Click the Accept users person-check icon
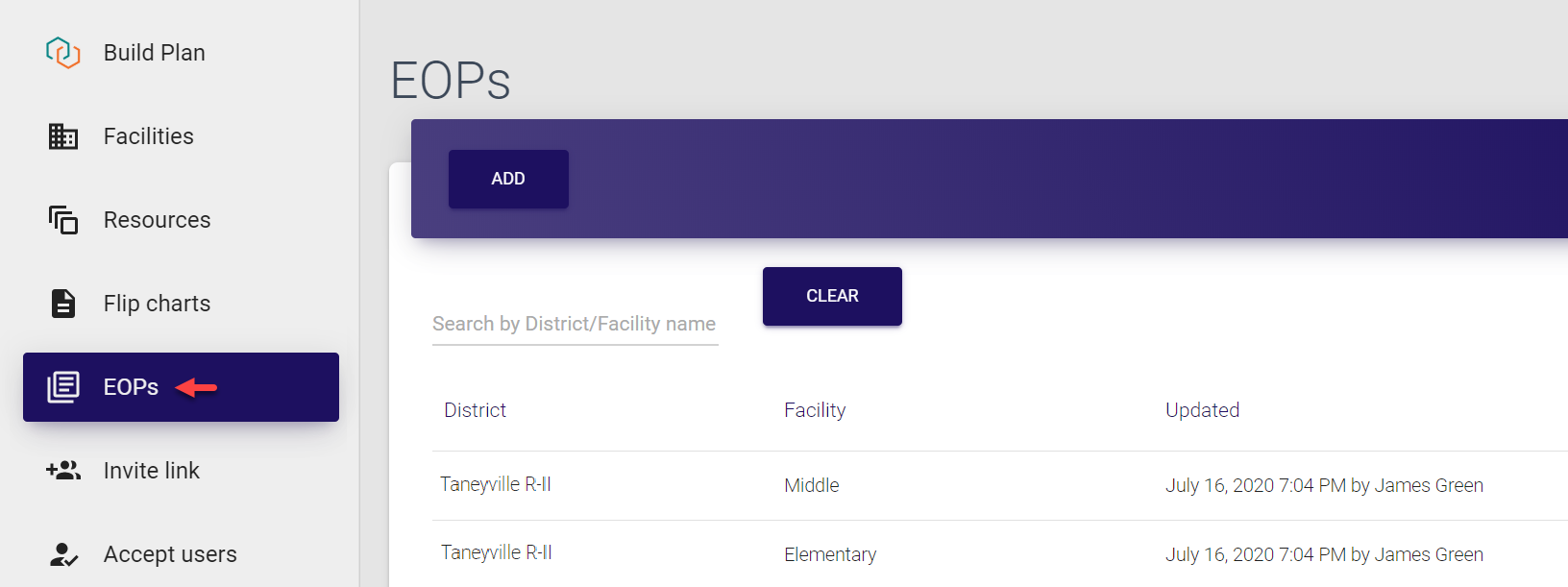Screen dimensions: 1568x587 pos(63,554)
